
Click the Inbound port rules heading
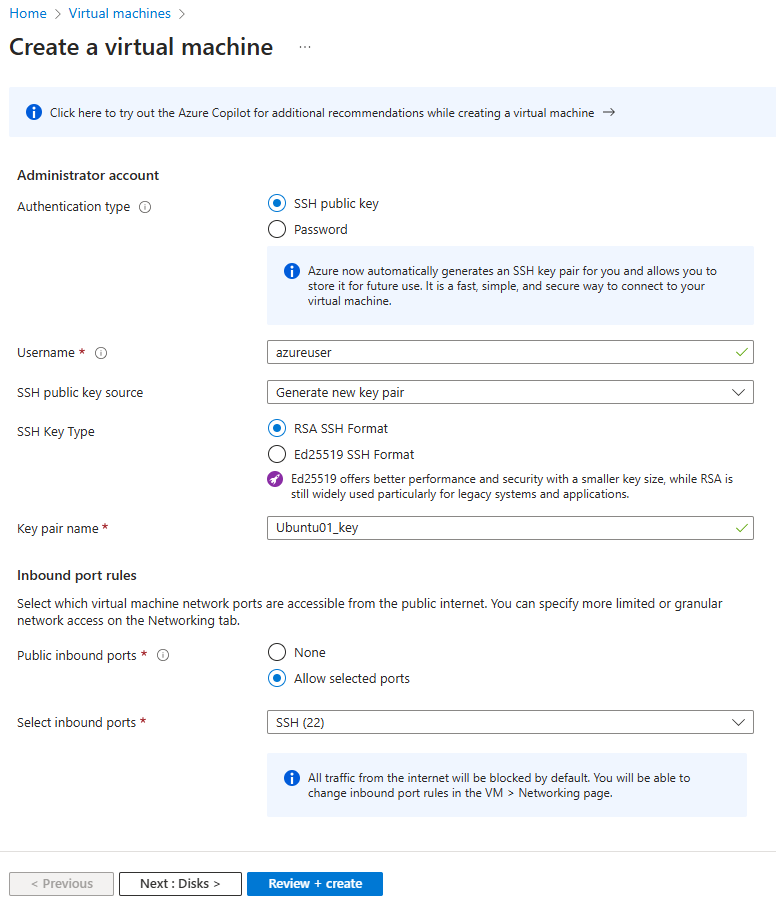tap(77, 575)
